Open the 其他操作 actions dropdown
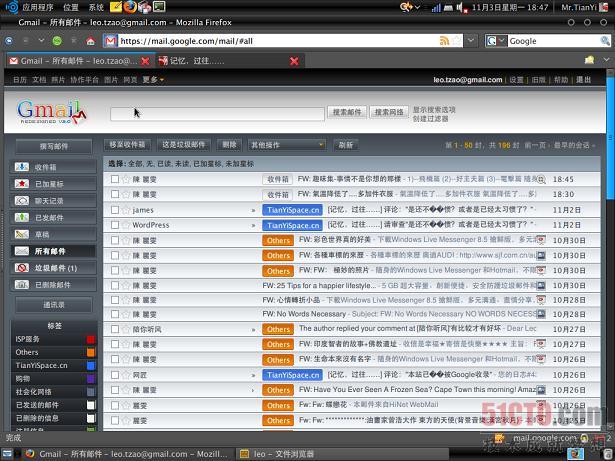 pos(287,145)
